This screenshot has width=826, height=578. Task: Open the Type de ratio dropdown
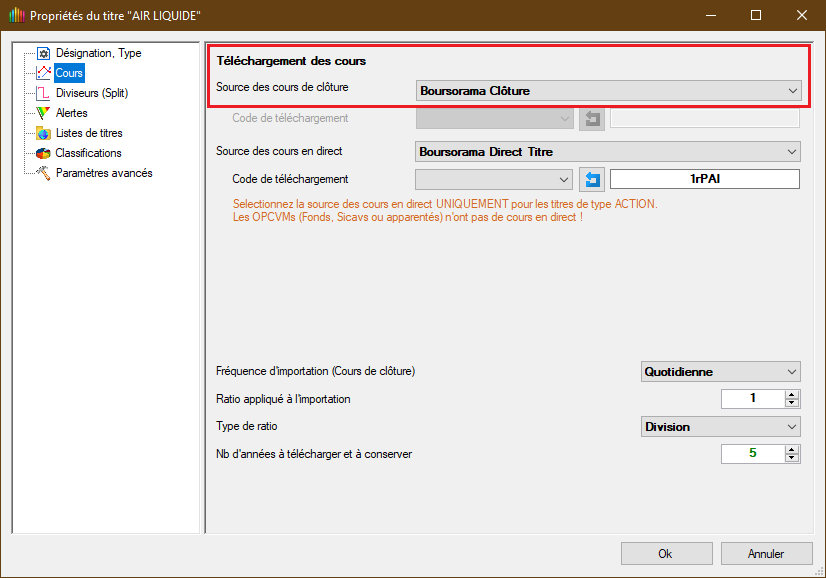[720, 427]
